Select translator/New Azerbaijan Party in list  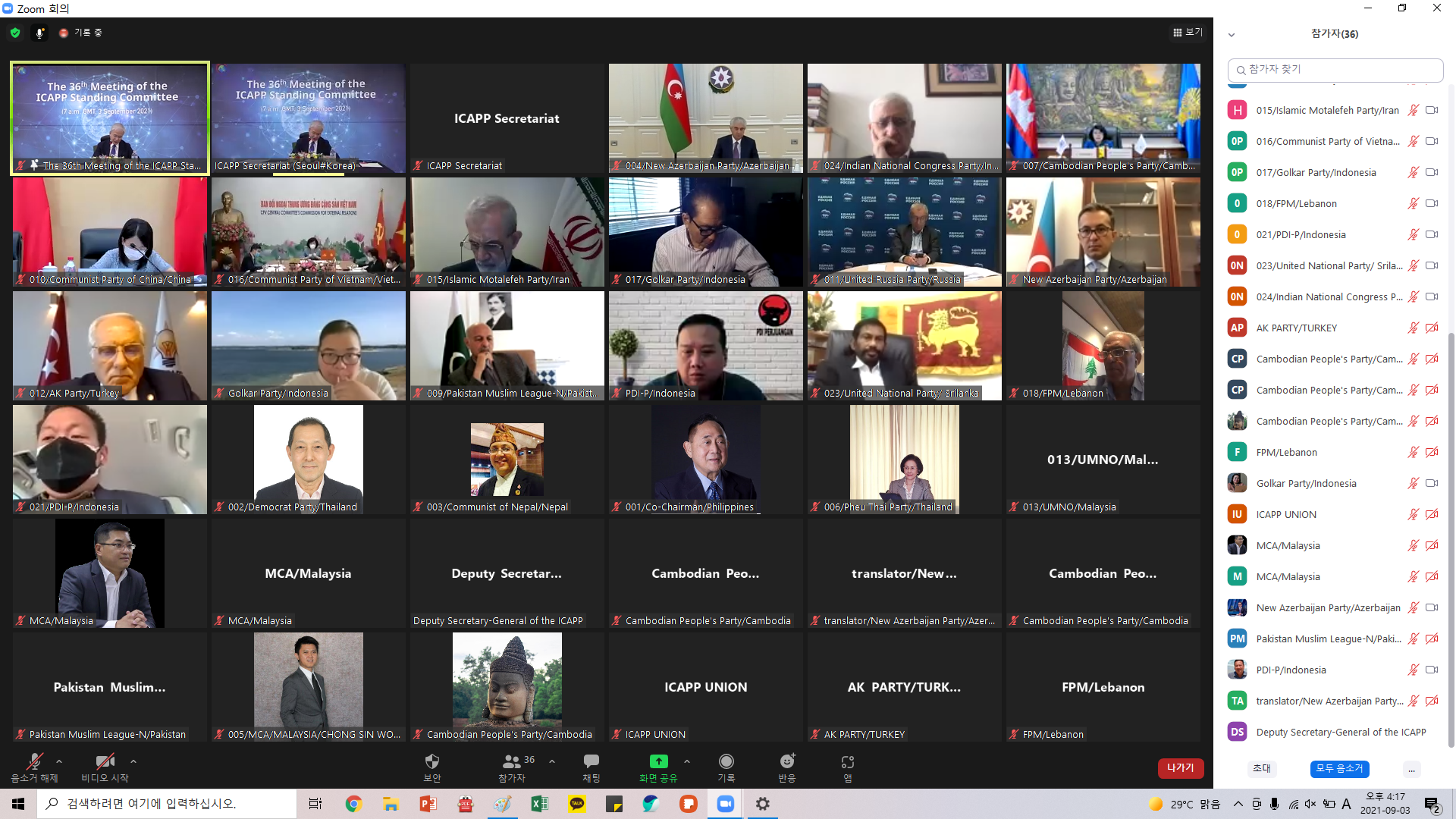(1334, 701)
